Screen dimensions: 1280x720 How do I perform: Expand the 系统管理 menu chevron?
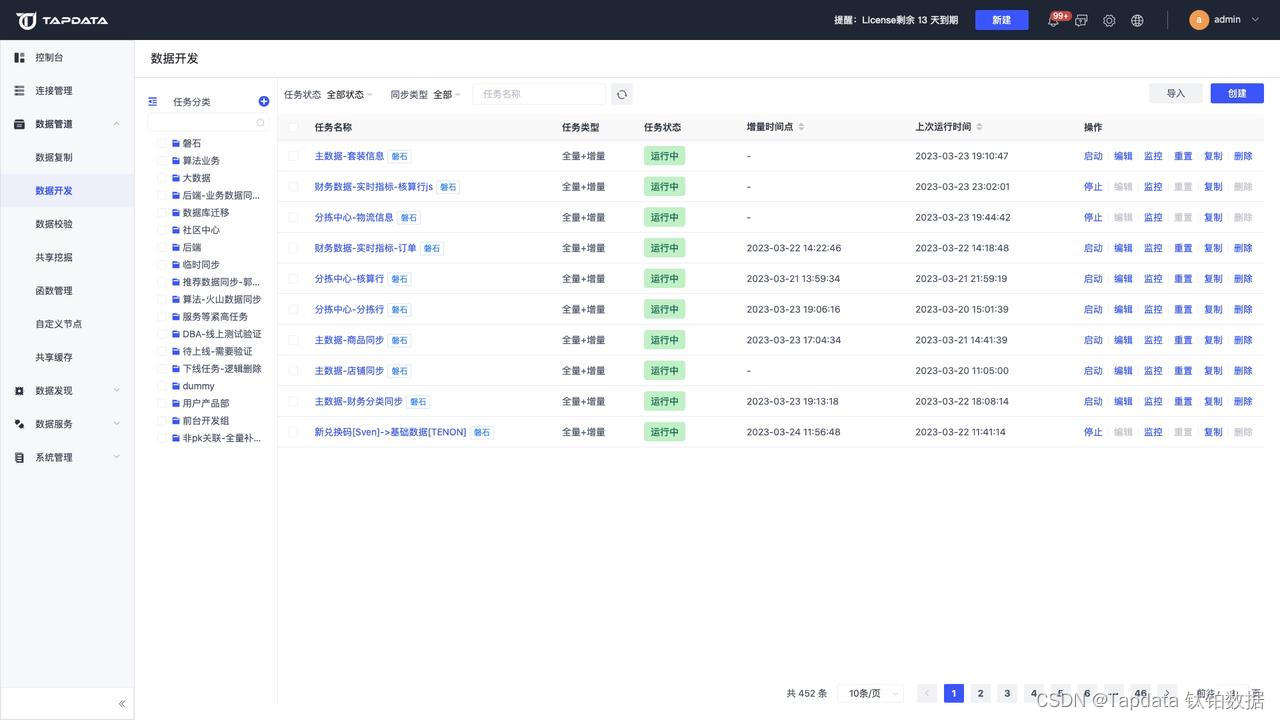(116, 458)
